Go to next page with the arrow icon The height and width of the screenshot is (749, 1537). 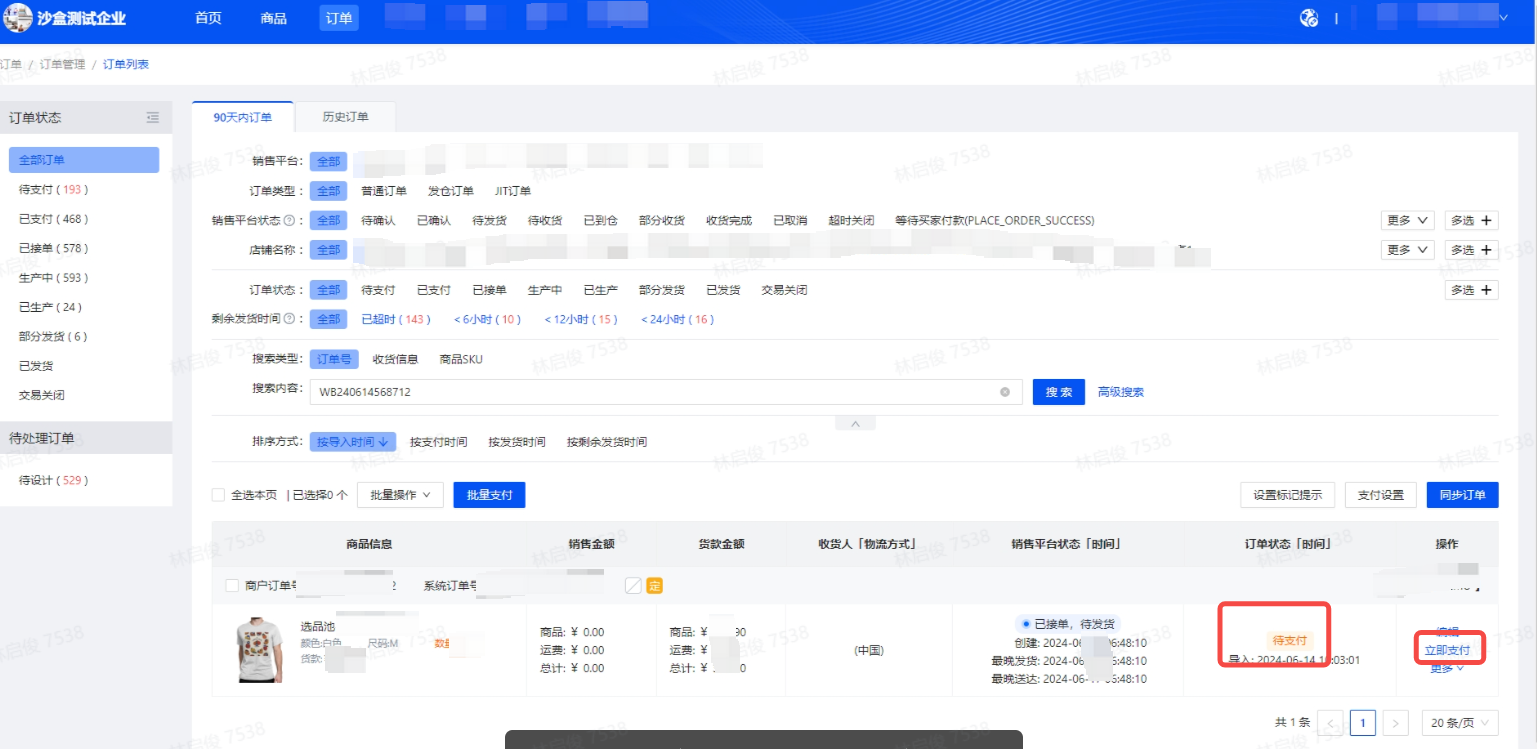pos(1395,722)
